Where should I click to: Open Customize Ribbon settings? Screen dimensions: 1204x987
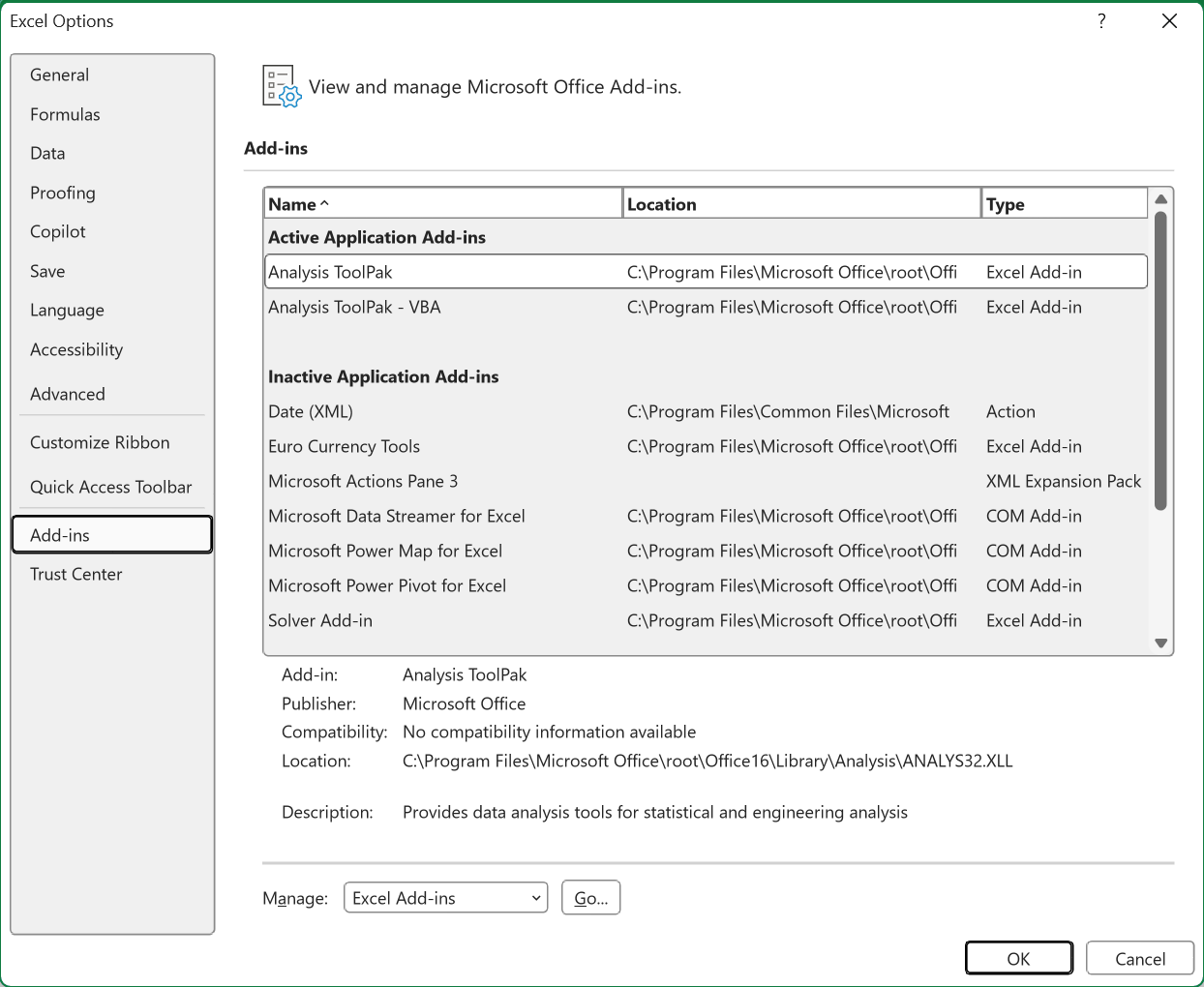pos(112,442)
